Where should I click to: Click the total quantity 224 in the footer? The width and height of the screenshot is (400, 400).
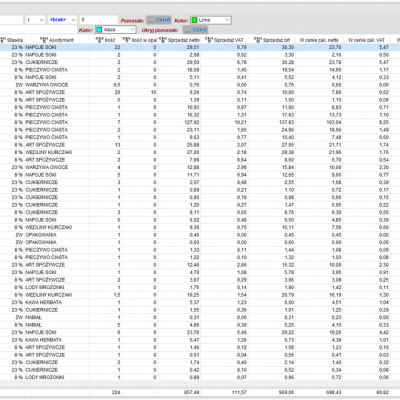point(116,392)
